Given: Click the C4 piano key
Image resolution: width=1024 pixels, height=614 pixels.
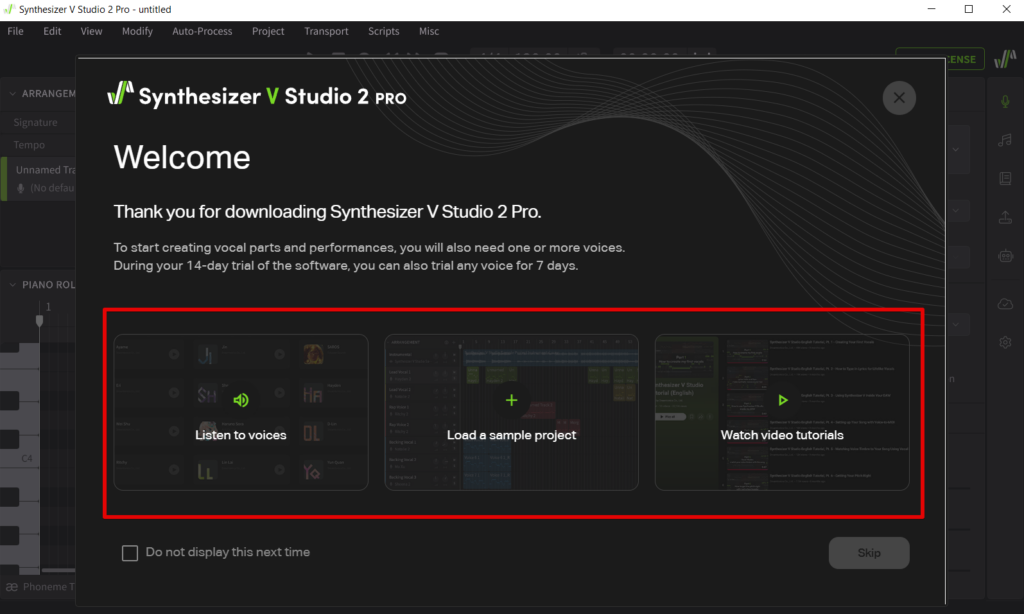Looking at the screenshot, I should [20, 458].
